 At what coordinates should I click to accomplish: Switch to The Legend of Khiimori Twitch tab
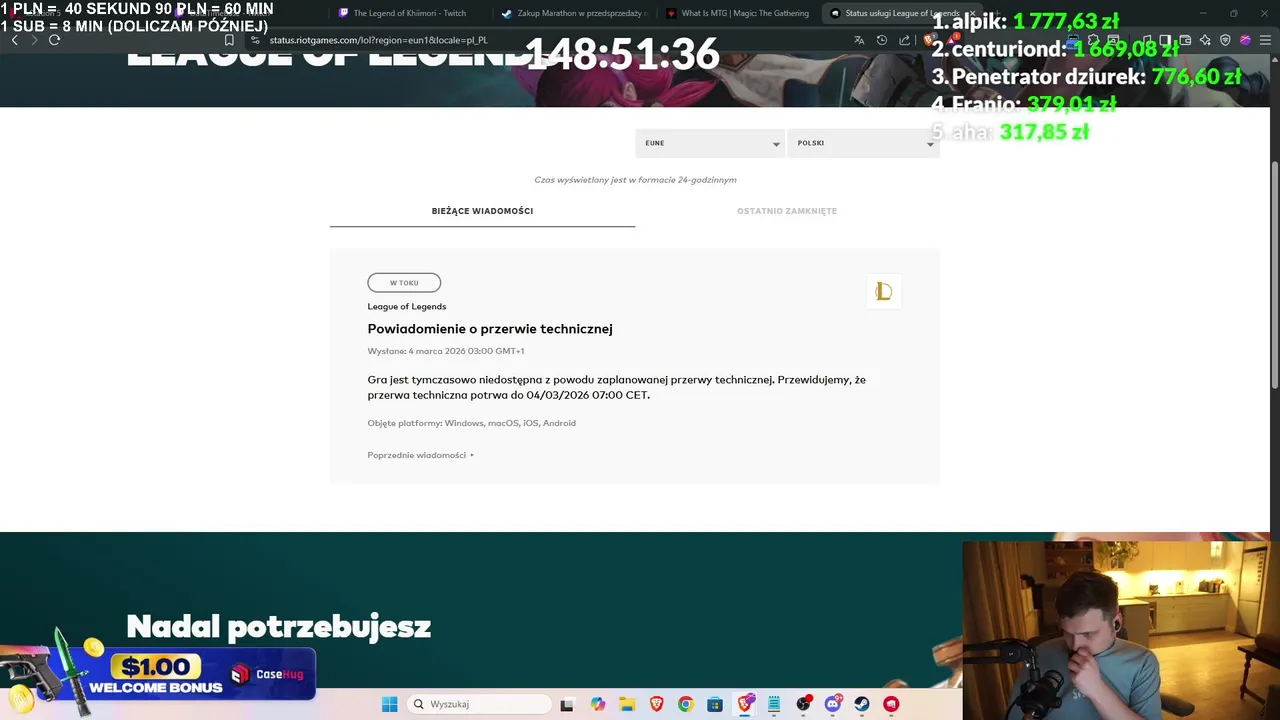(x=409, y=13)
